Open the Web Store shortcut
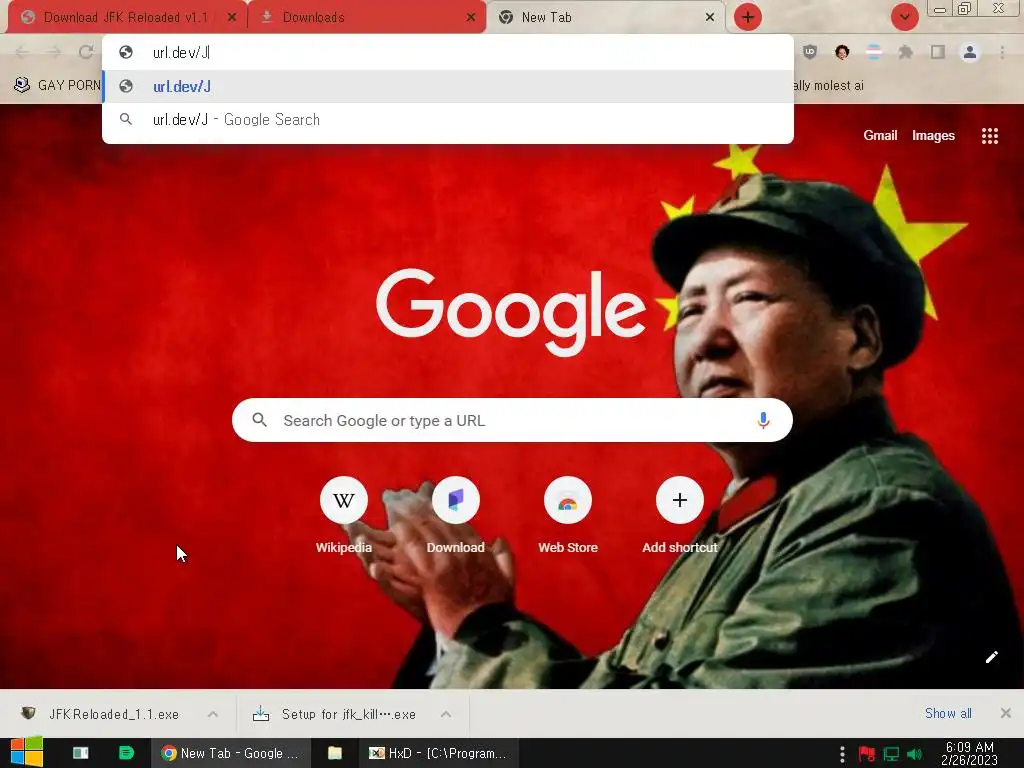The image size is (1024, 768). point(568,516)
